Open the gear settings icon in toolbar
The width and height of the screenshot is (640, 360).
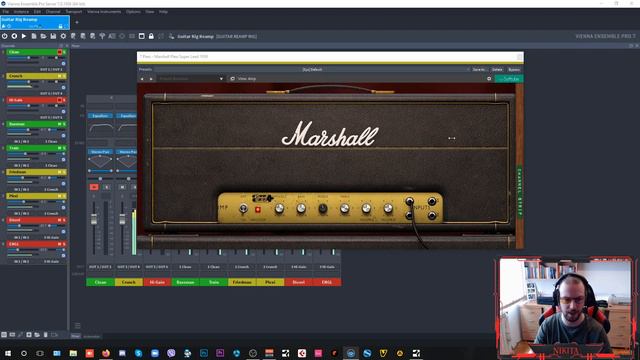point(63,36)
